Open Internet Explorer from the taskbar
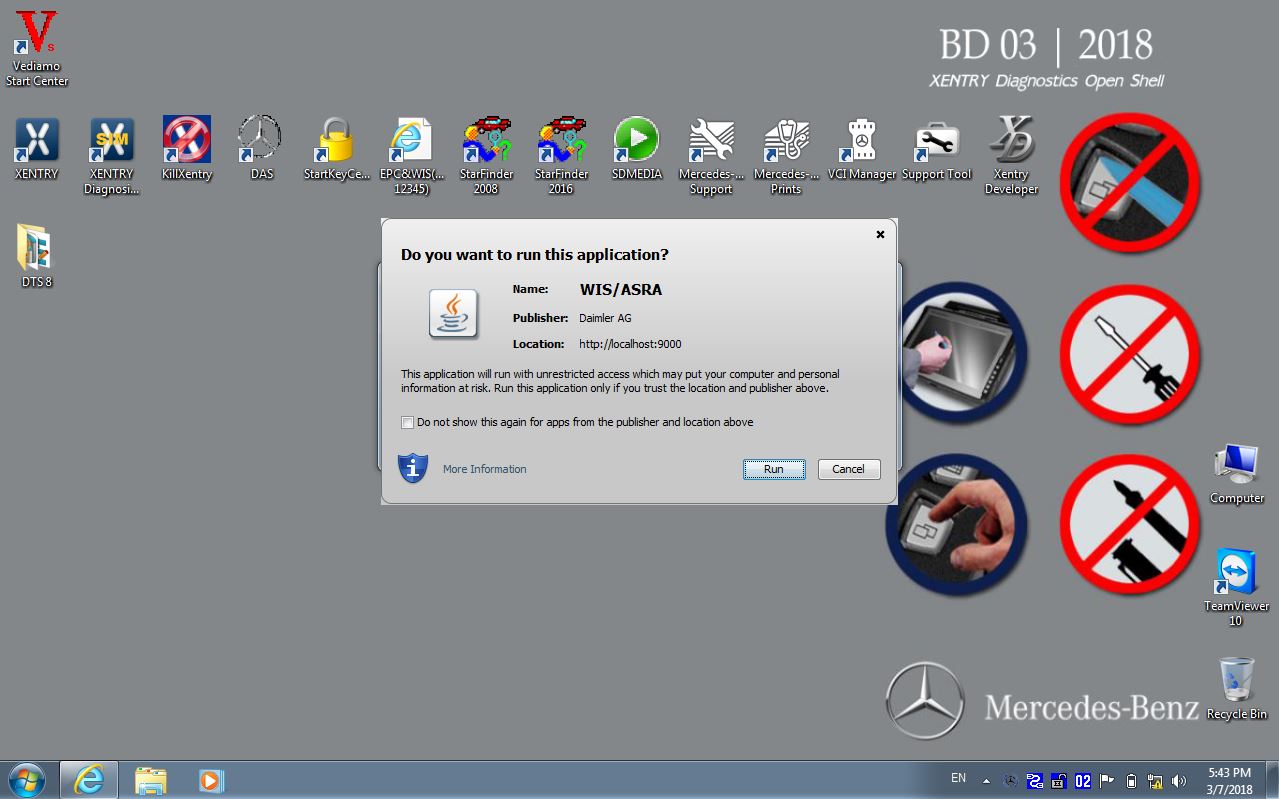 (89, 780)
